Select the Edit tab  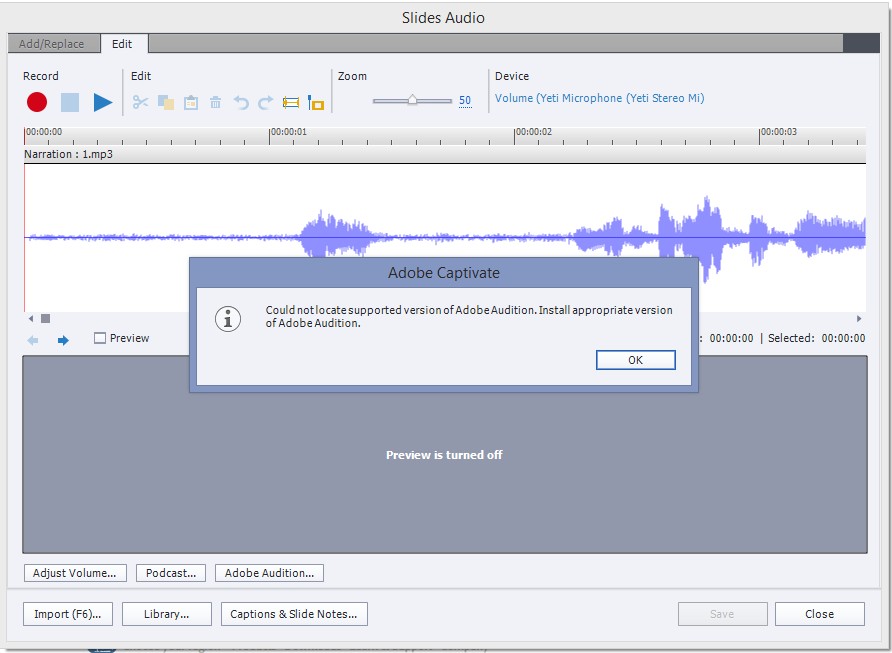[x=122, y=44]
